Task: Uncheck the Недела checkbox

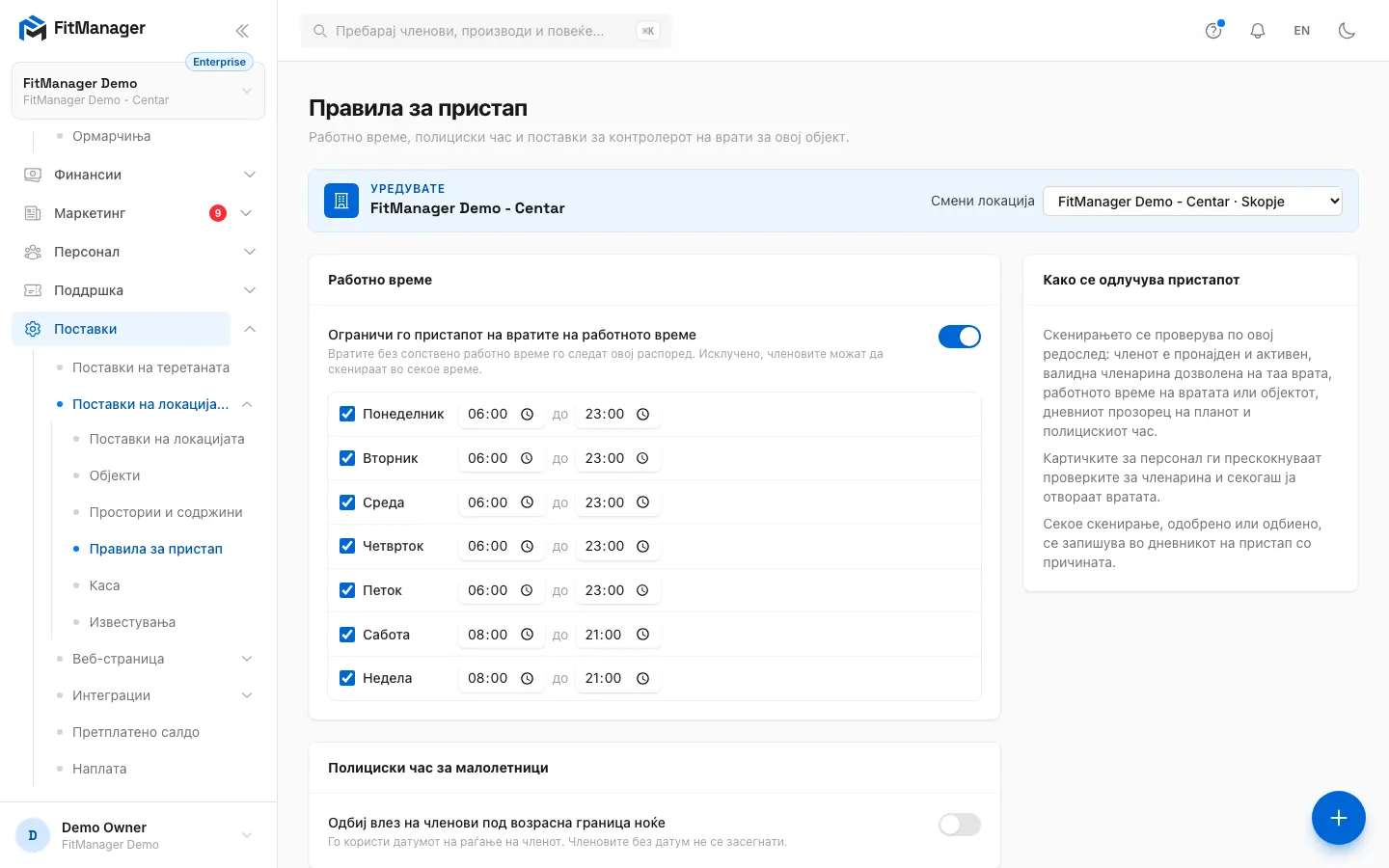Action: [347, 678]
